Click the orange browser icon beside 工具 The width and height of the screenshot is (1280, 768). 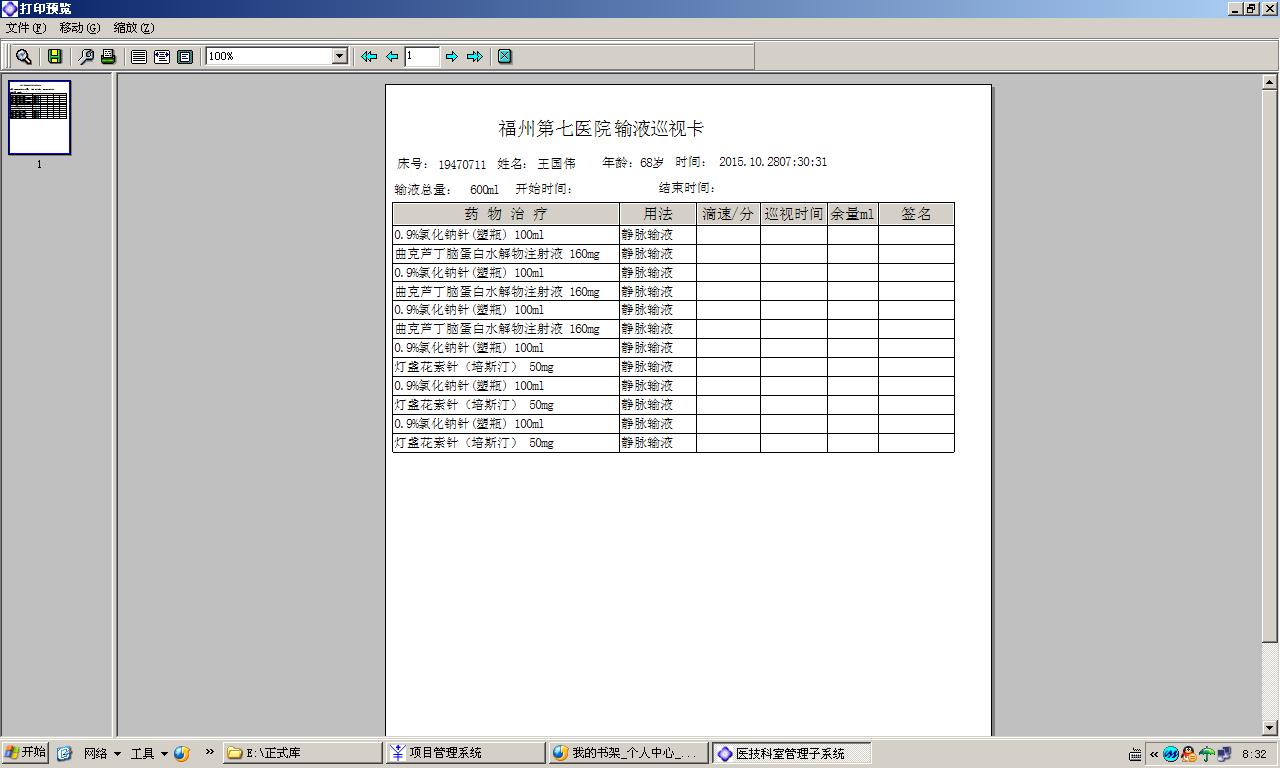[x=182, y=753]
